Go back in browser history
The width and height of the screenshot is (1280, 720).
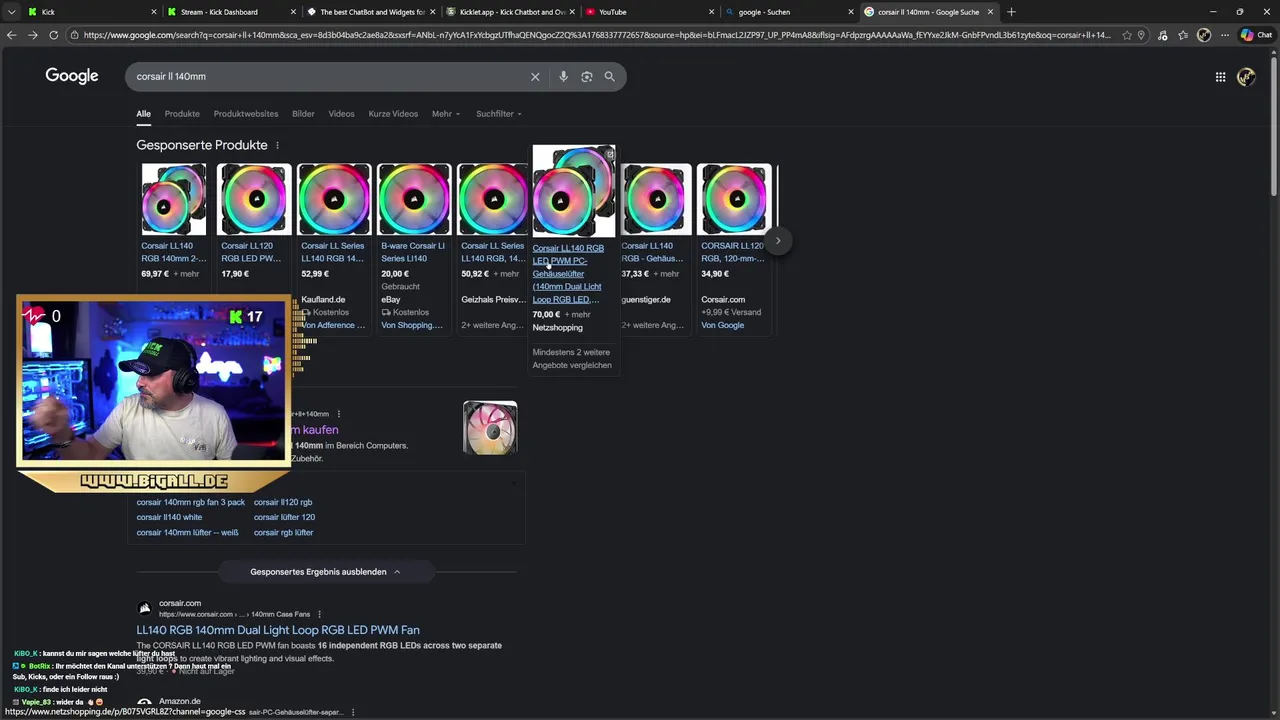pyautogui.click(x=11, y=35)
